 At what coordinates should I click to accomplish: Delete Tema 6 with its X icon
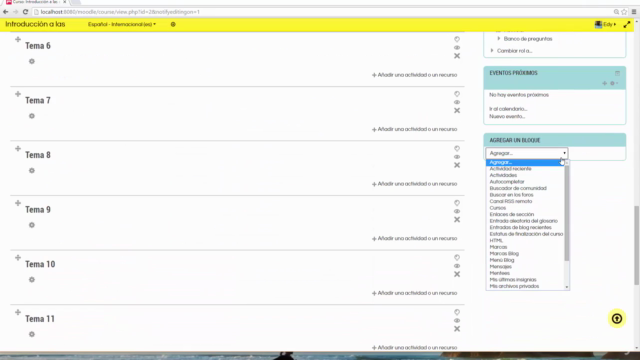pos(457,56)
